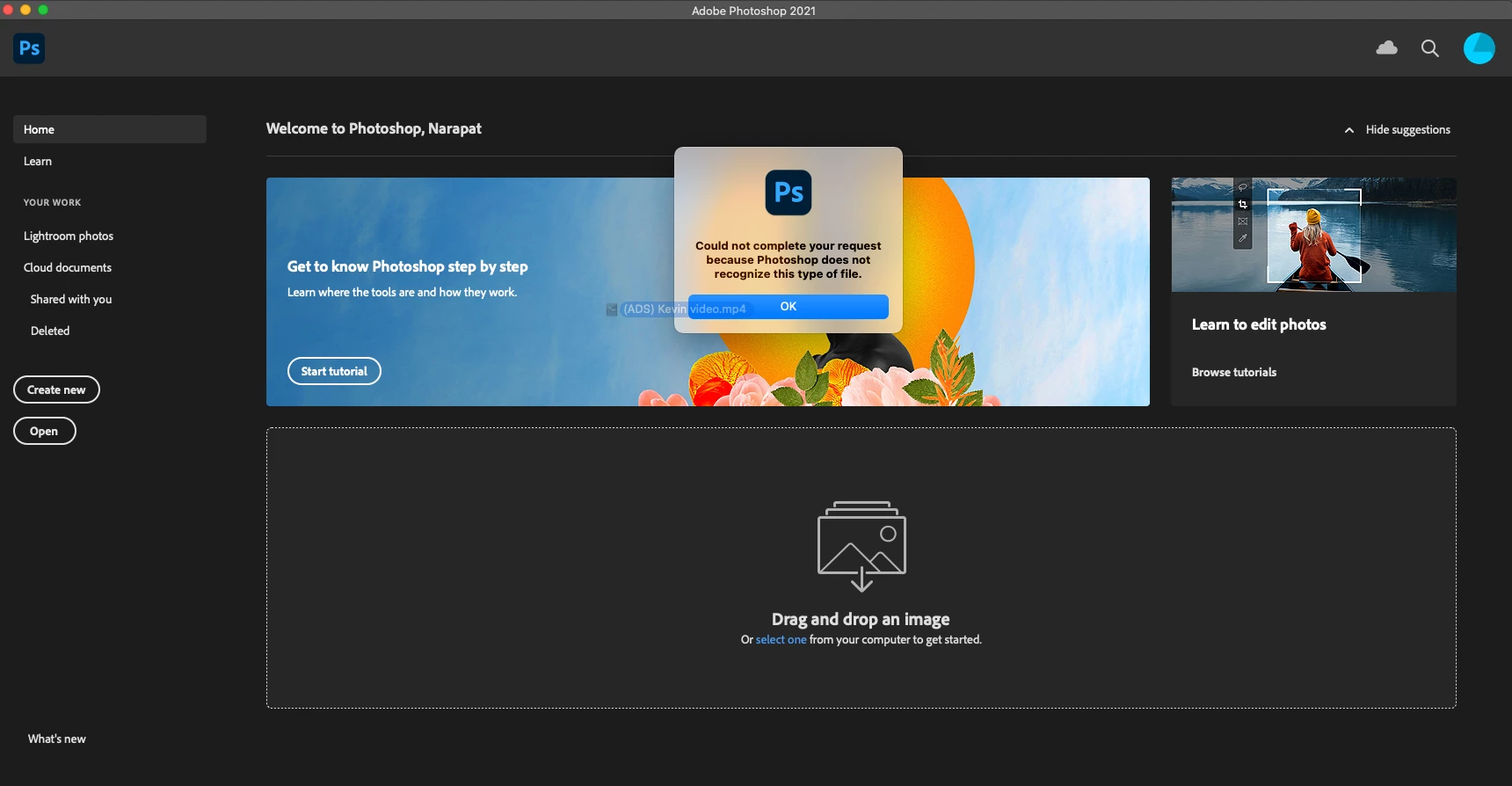1512x786 pixels.
Task: Collapse suggestions with the Hide suggestions chevron
Action: 1348,130
